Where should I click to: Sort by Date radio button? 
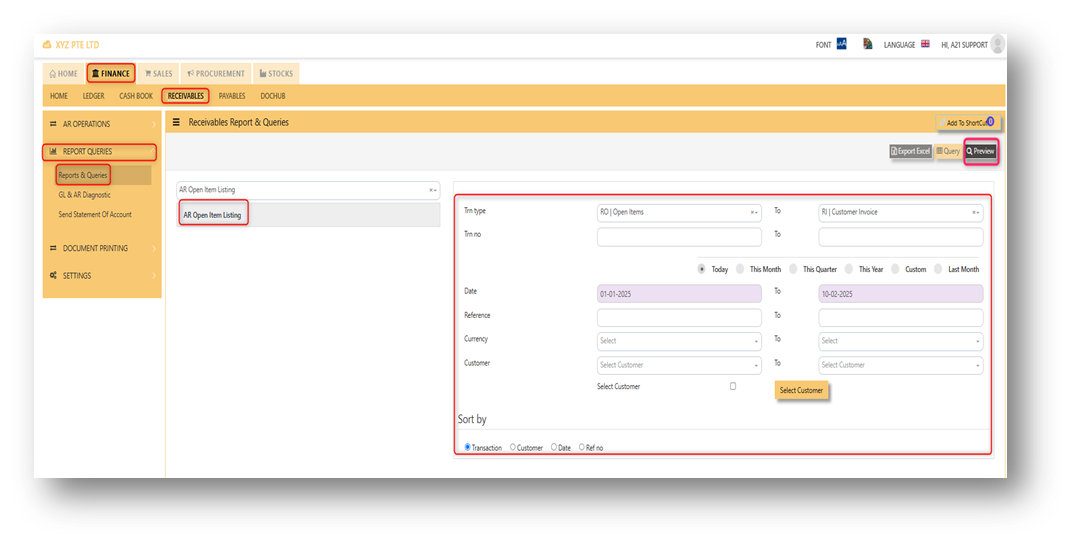tap(554, 448)
